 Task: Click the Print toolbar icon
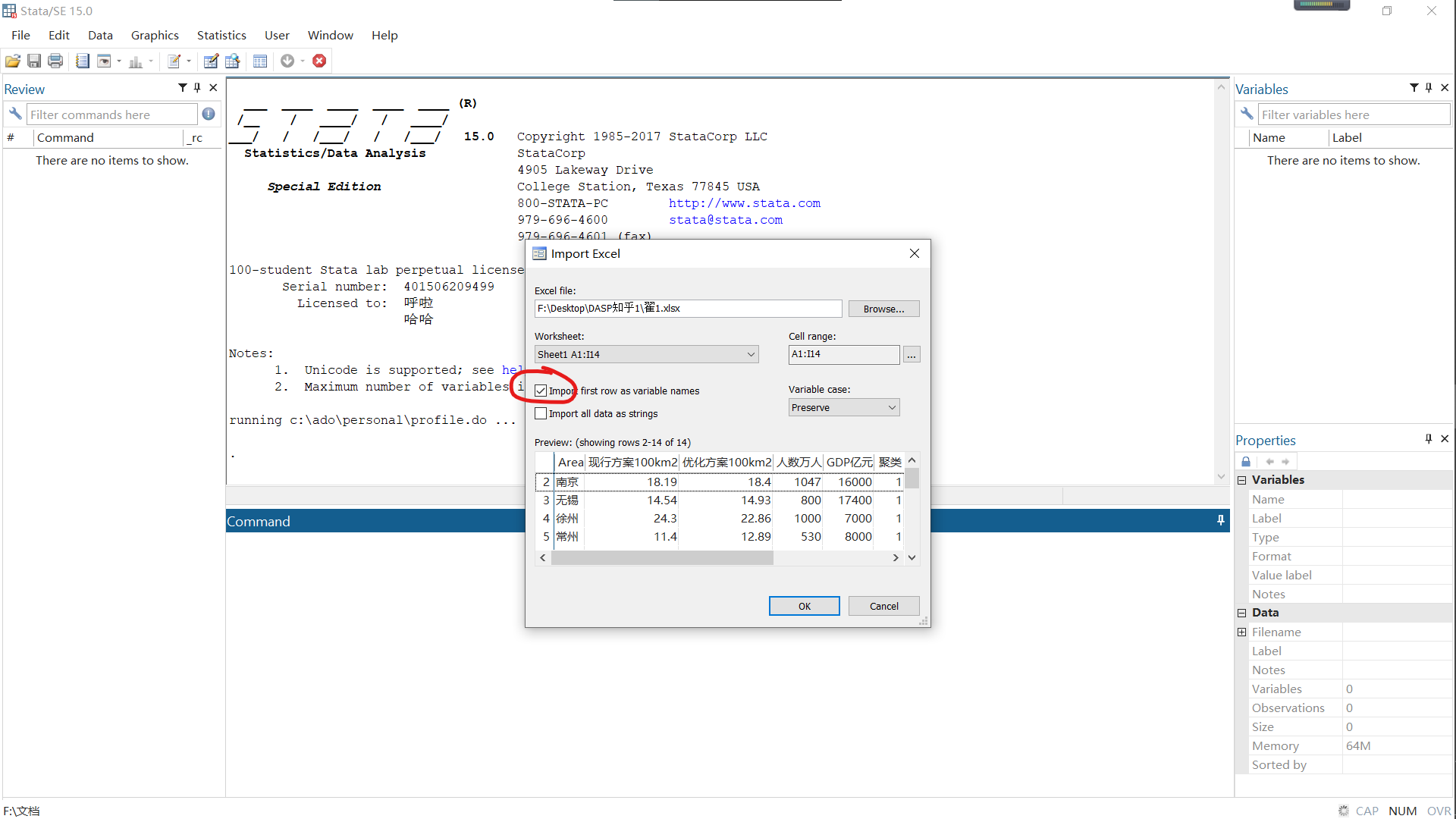(55, 61)
